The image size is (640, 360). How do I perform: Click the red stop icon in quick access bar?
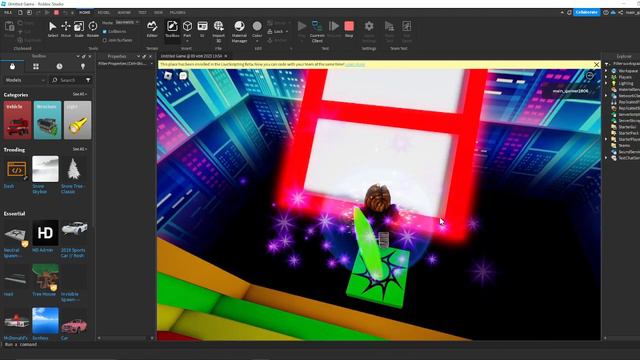(x=56, y=13)
